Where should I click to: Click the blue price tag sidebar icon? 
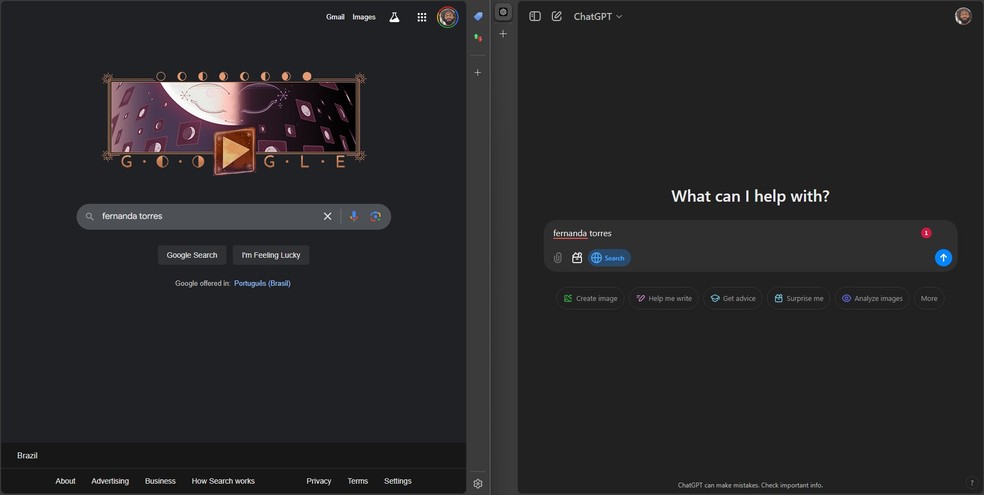coord(478,16)
